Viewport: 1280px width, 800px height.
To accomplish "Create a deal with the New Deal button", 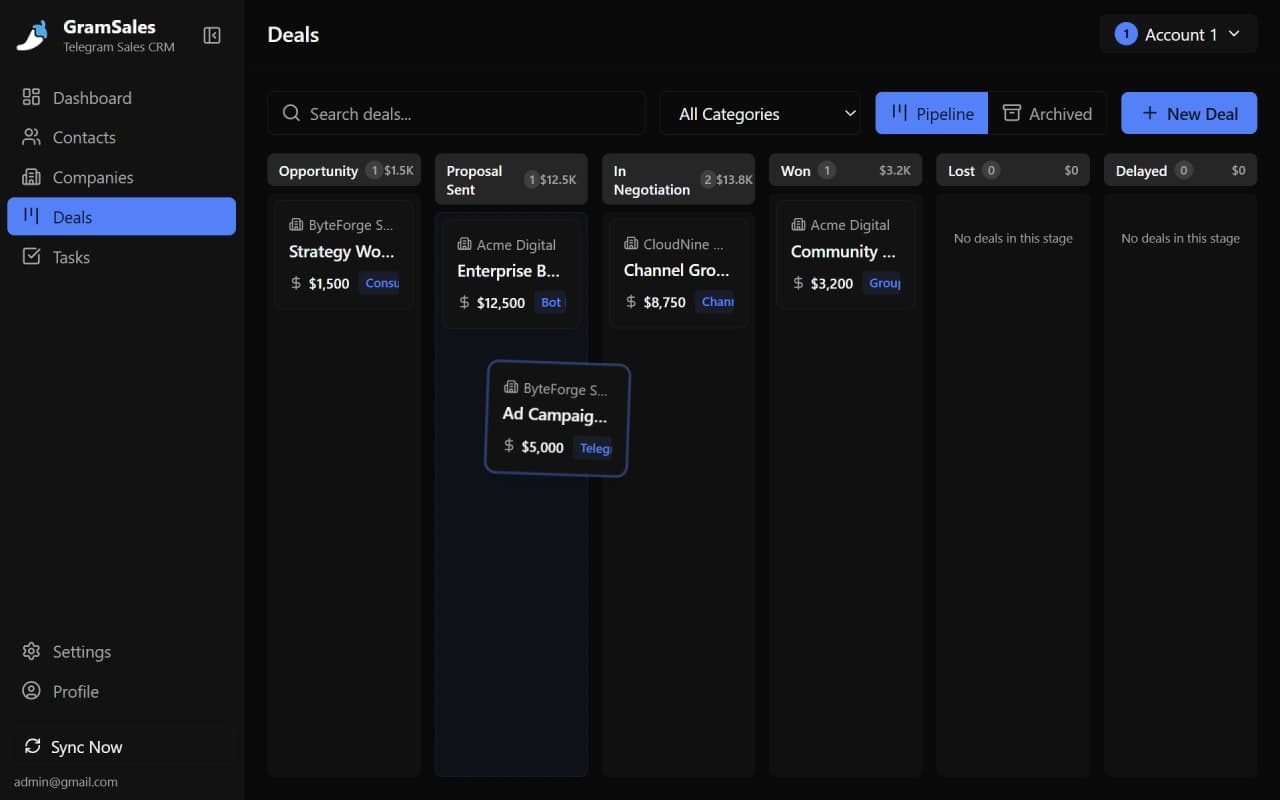I will point(1189,113).
